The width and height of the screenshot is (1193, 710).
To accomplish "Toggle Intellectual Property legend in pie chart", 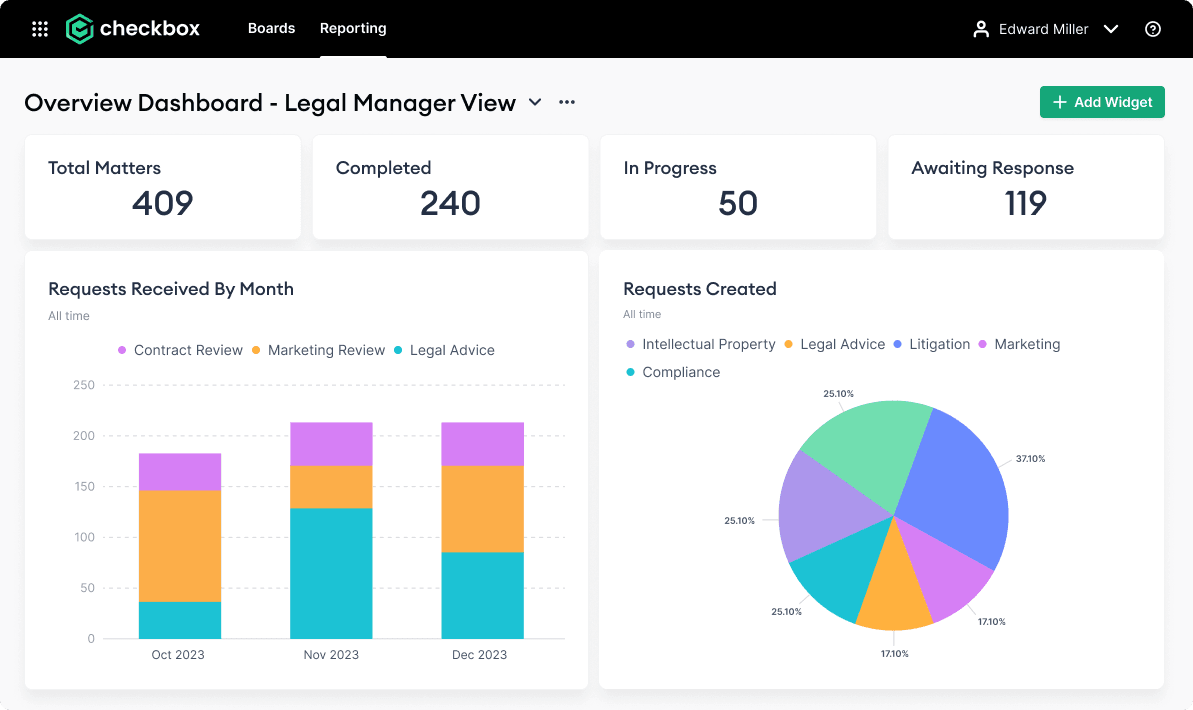I will pos(701,344).
